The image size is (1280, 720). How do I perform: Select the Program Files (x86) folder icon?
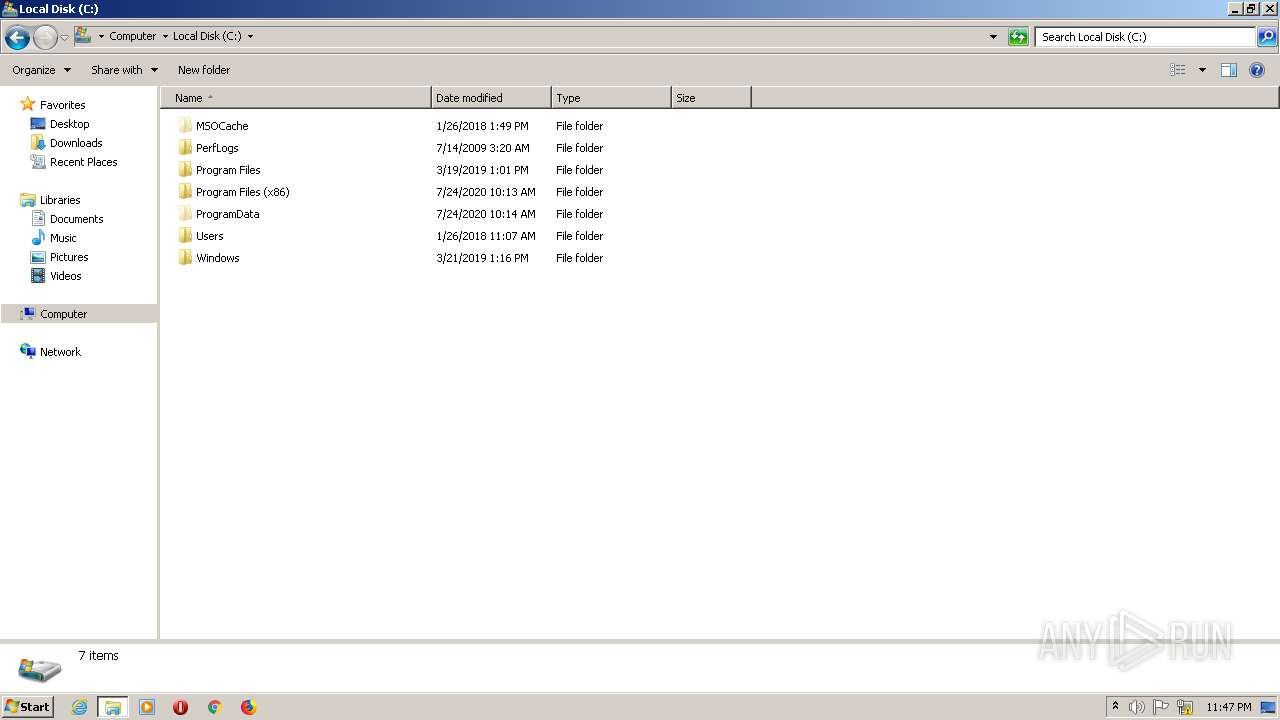[185, 192]
